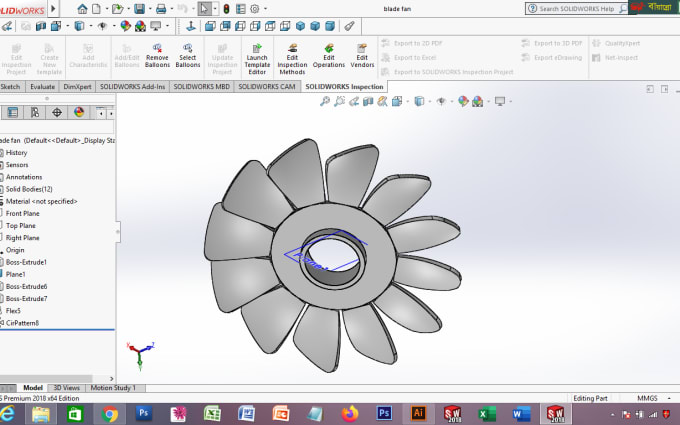Open the SOLIDWORKS Add-Ins tab
Viewport: 680px width, 425px height.
coord(132,87)
